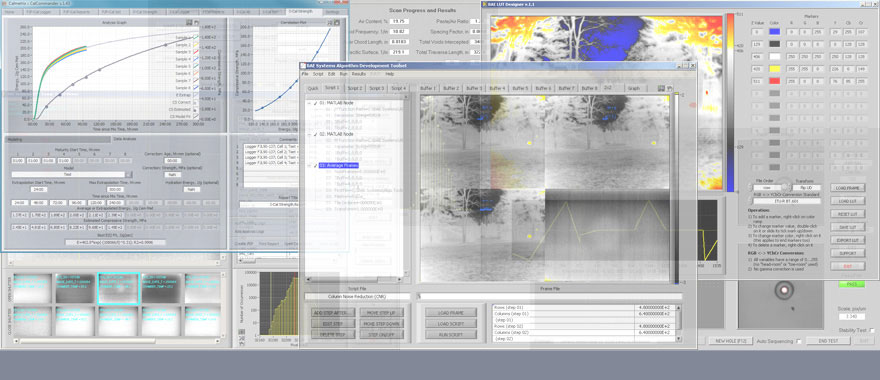Switch to the Graph tab in the Toolset
The image size is (880, 380).
click(x=634, y=88)
